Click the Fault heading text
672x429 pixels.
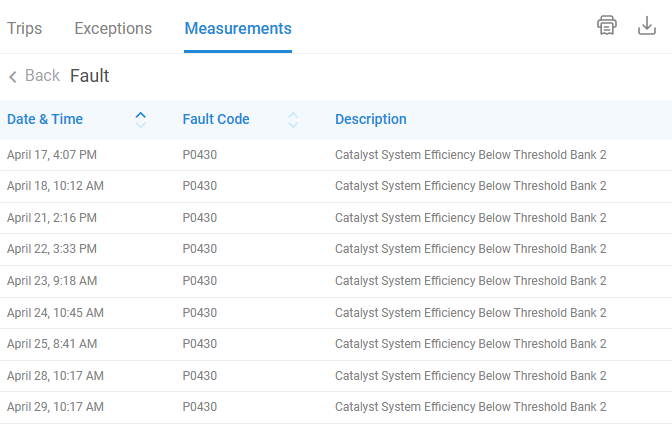90,76
